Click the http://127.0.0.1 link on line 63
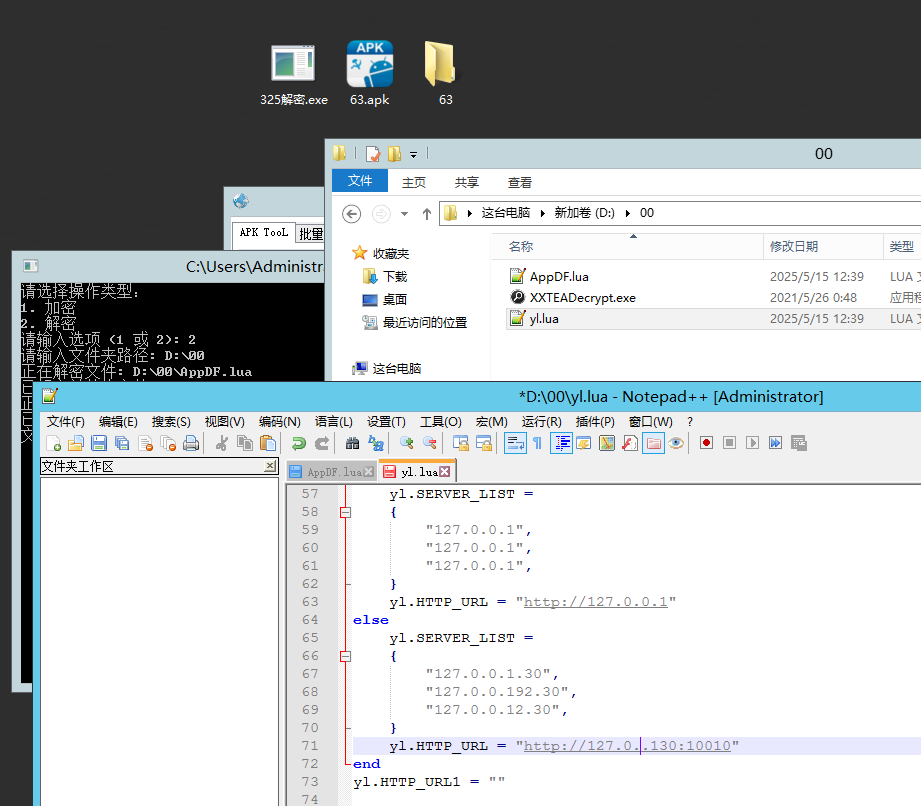 tap(595, 602)
